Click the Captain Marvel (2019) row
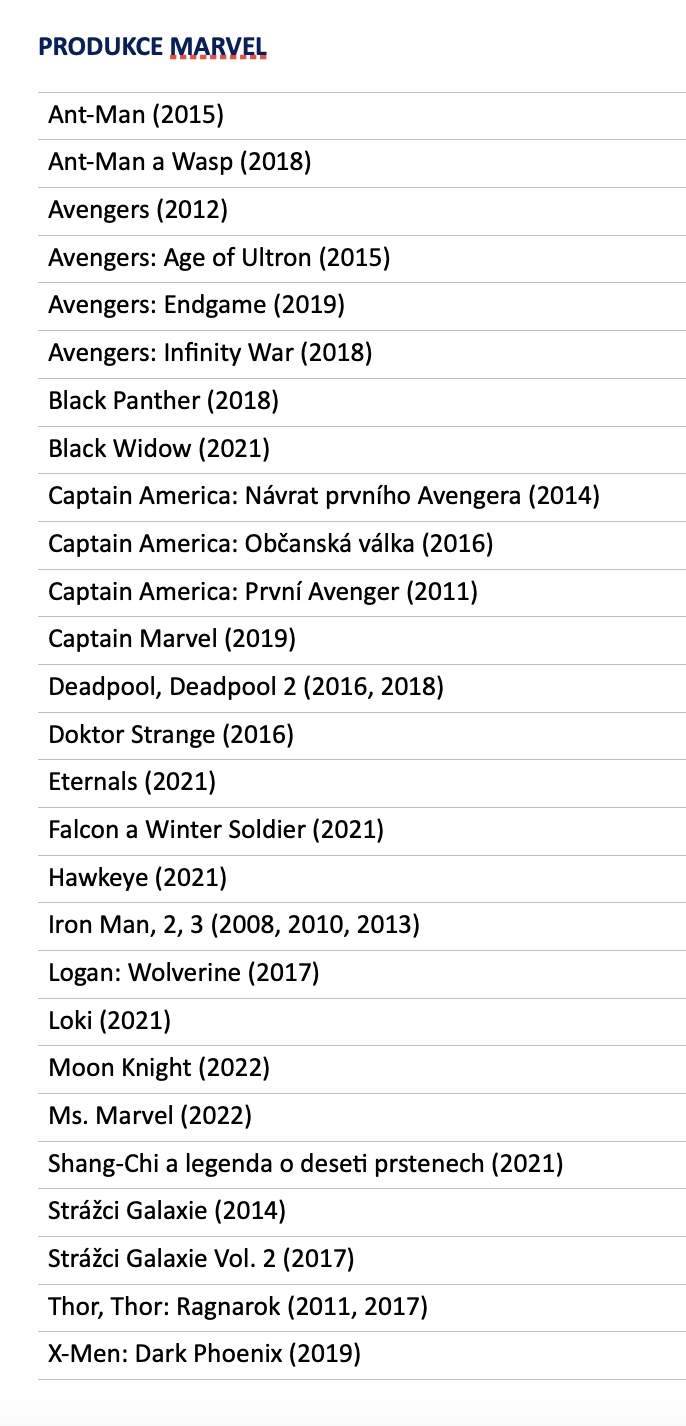The height and width of the screenshot is (1426, 686). [172, 639]
